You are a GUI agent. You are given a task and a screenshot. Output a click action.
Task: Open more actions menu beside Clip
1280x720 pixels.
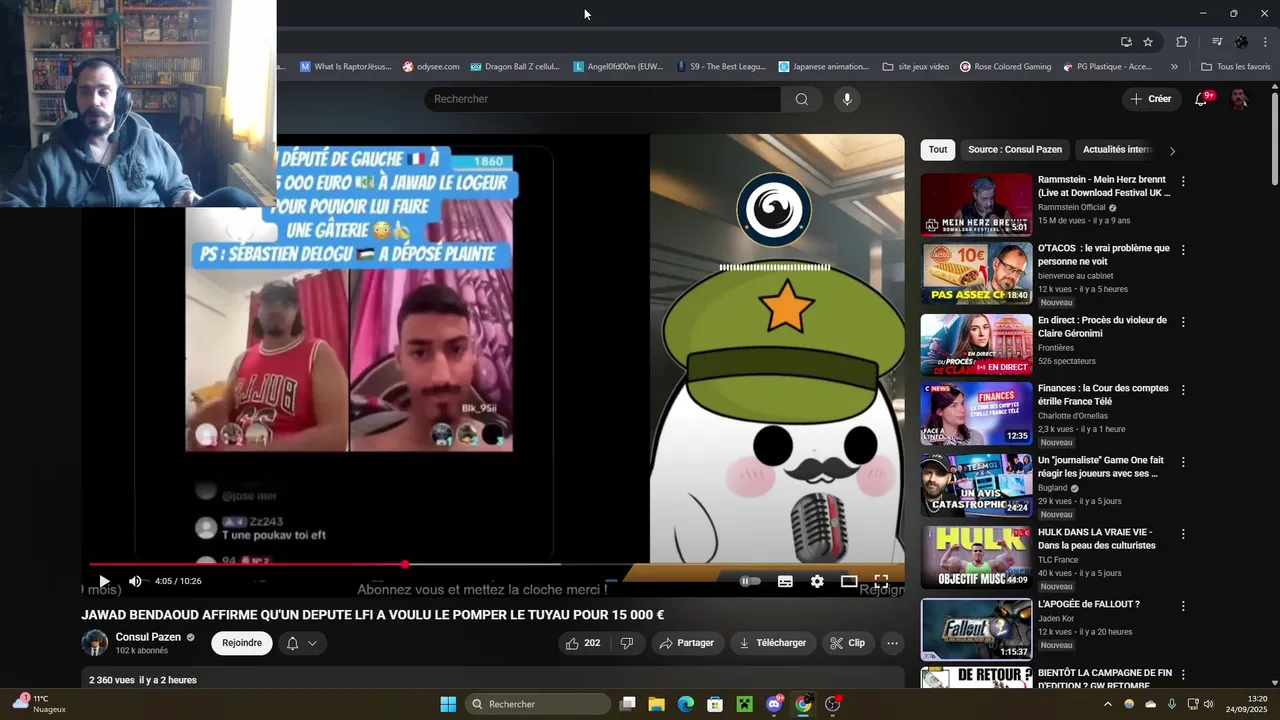pos(893,643)
